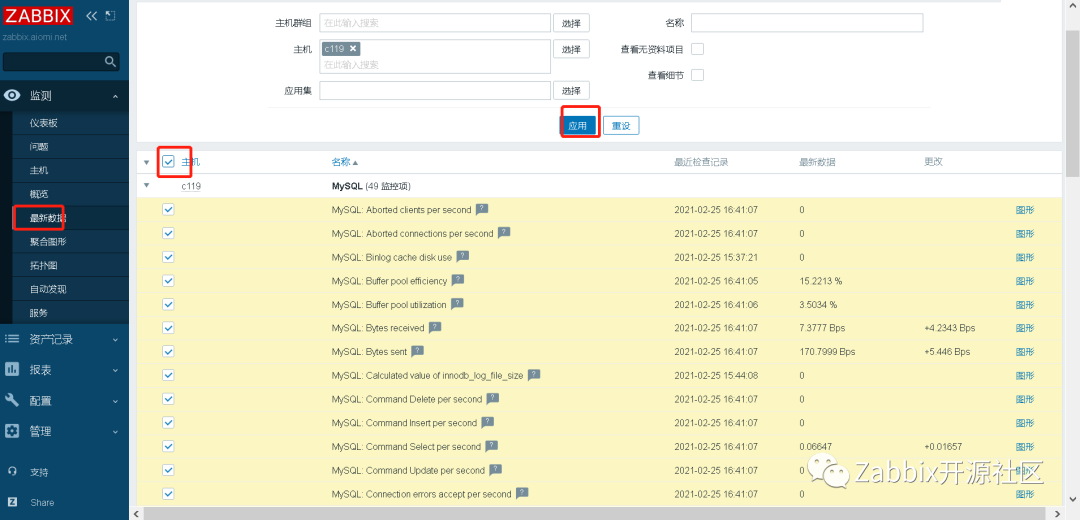
Task: Click the 应用 apply button
Action: point(577,125)
